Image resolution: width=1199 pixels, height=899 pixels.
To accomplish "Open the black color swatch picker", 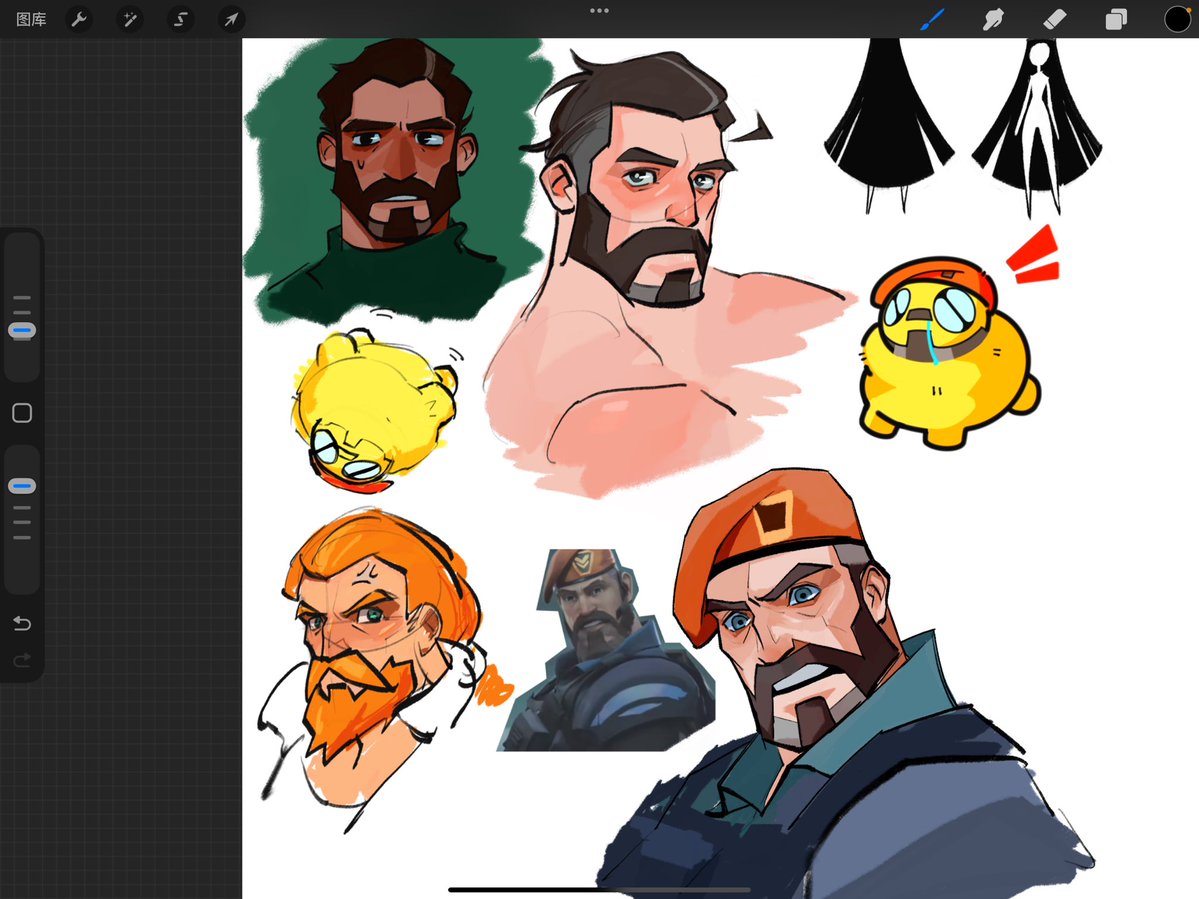I will pos(1178,19).
